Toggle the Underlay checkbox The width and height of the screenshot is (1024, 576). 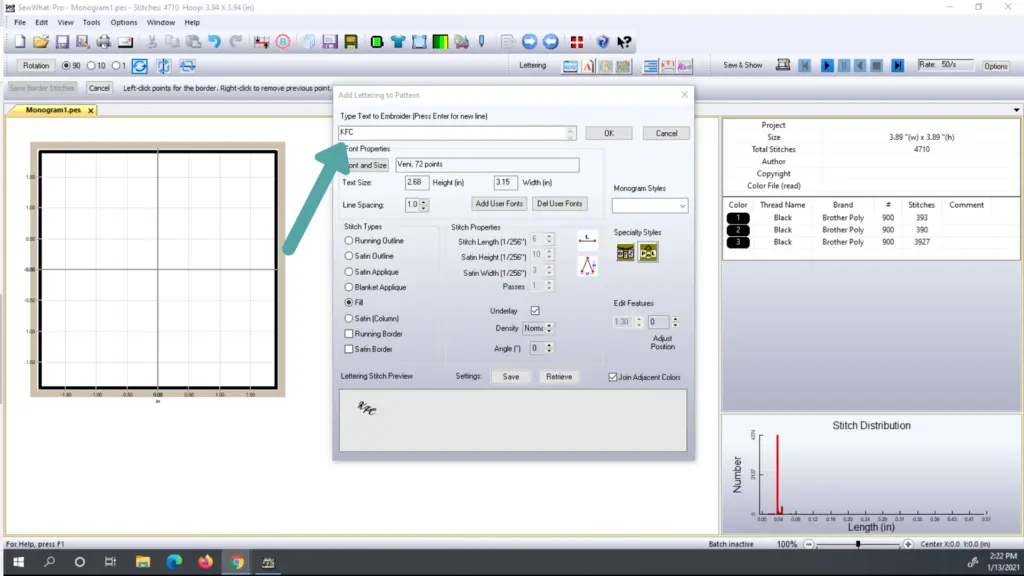[535, 311]
